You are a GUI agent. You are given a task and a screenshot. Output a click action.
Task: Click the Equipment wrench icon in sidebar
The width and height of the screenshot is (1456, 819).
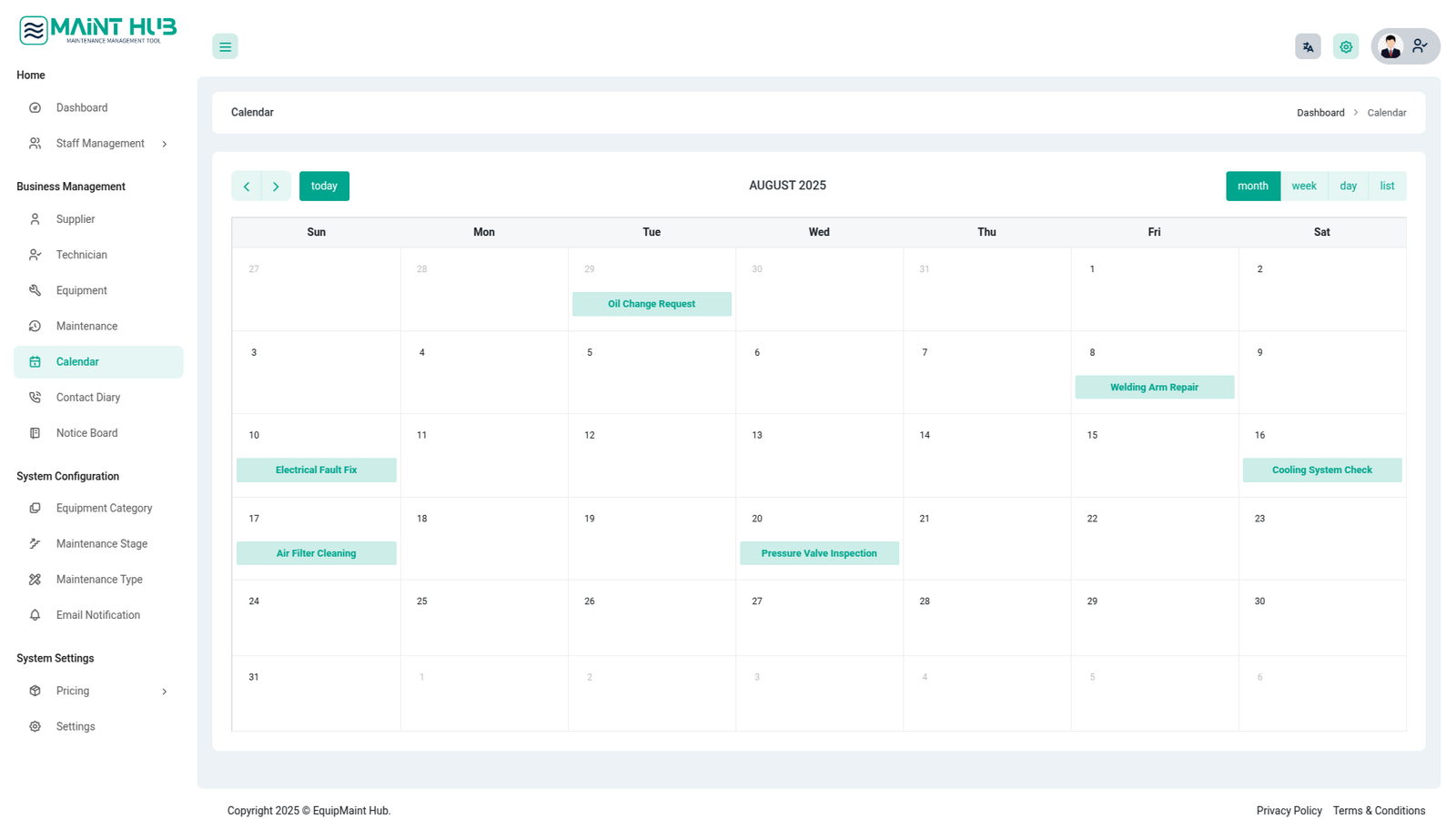click(x=35, y=290)
